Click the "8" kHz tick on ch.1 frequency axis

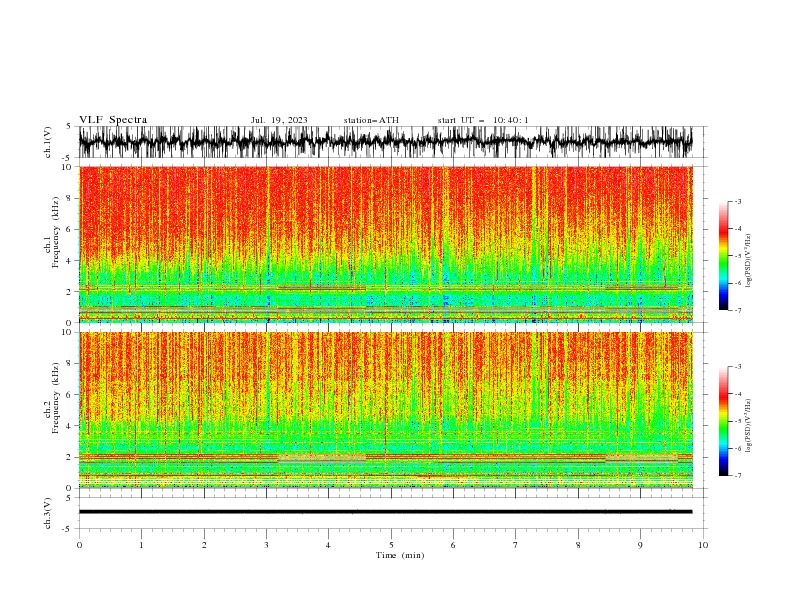coord(70,198)
